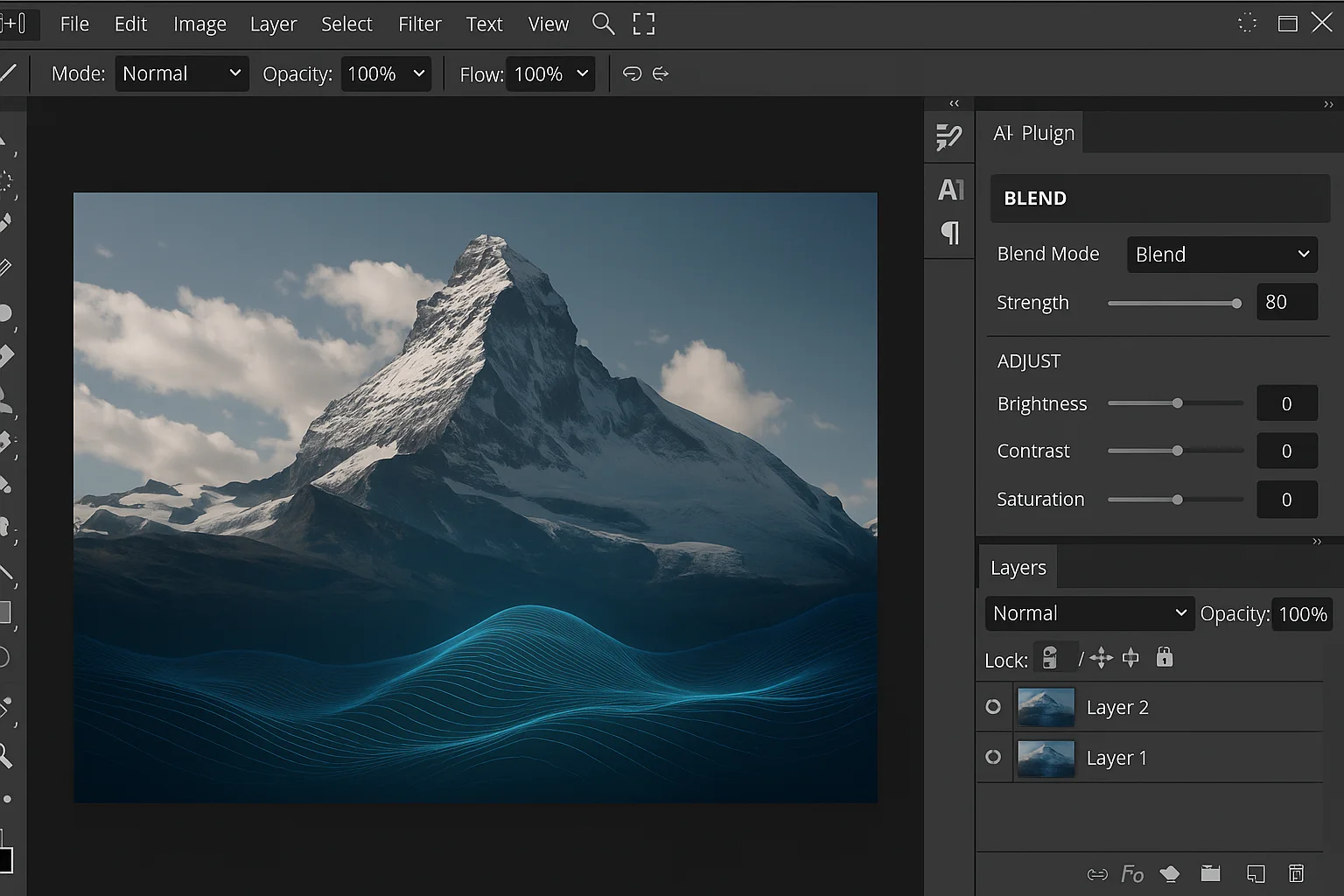Click the link layers icon
The height and width of the screenshot is (896, 1344).
(1097, 874)
